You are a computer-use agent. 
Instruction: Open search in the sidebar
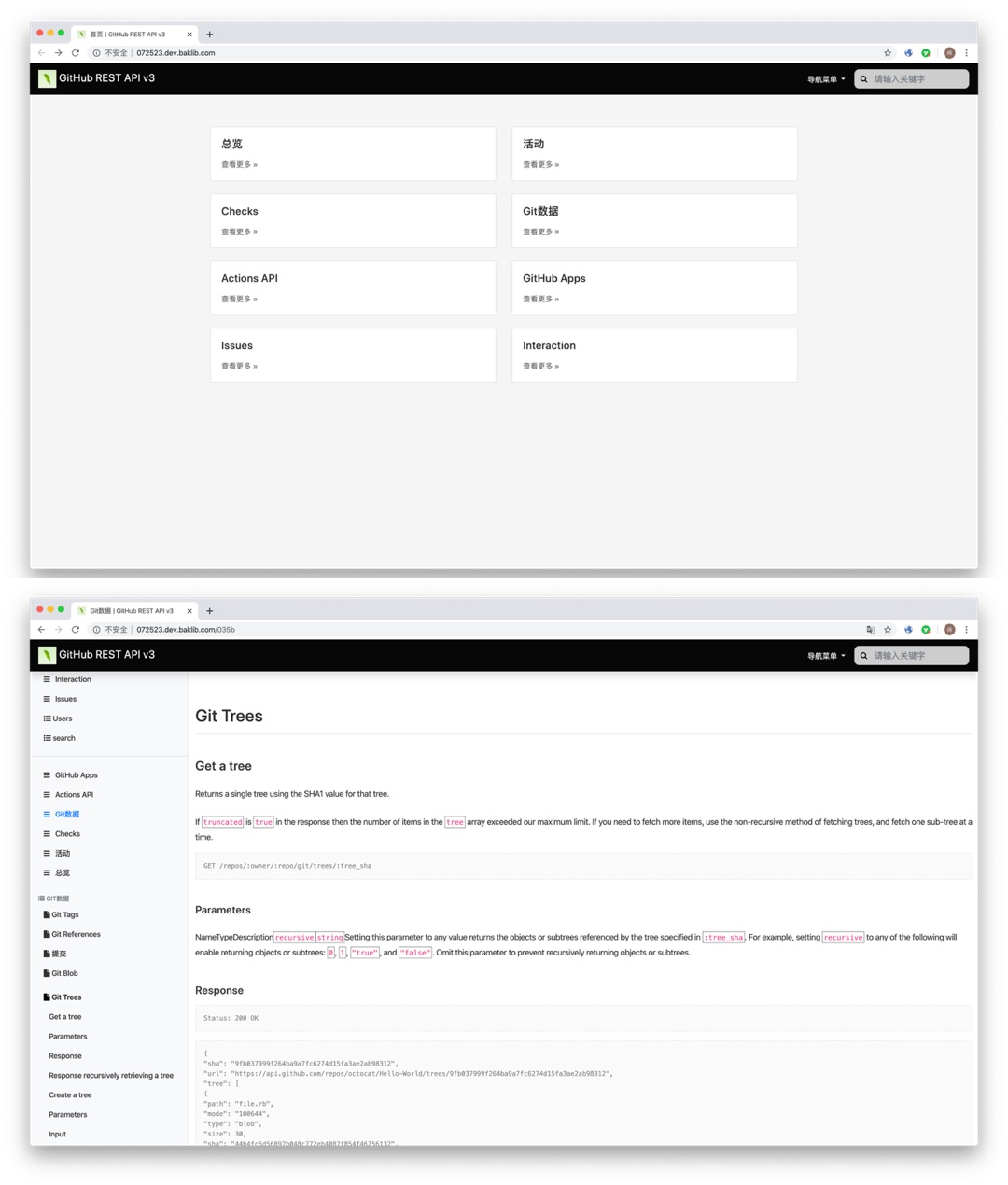point(64,738)
